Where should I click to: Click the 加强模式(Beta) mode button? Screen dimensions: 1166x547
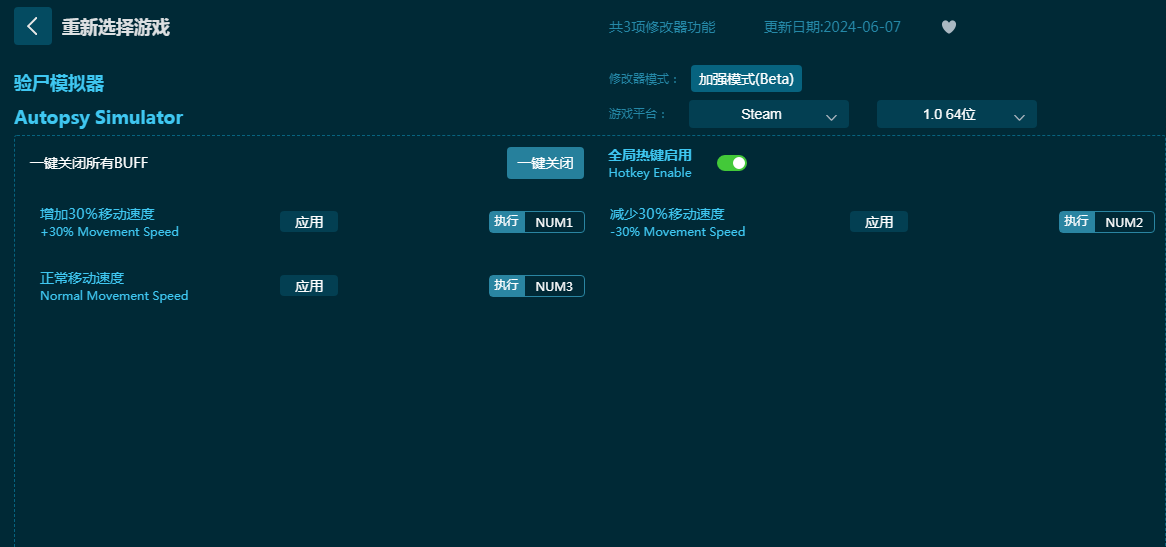[746, 79]
